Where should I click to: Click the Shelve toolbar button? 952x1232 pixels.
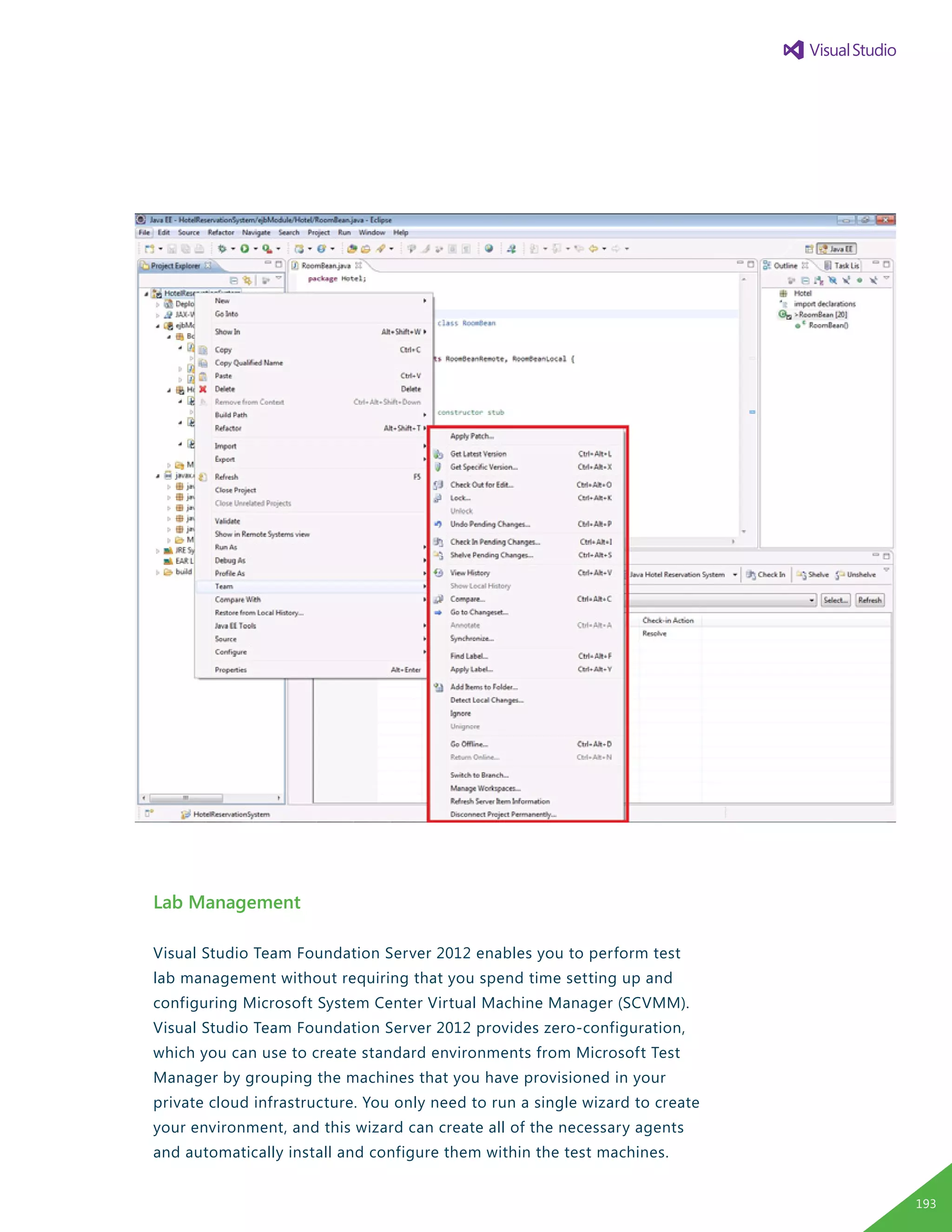(813, 574)
